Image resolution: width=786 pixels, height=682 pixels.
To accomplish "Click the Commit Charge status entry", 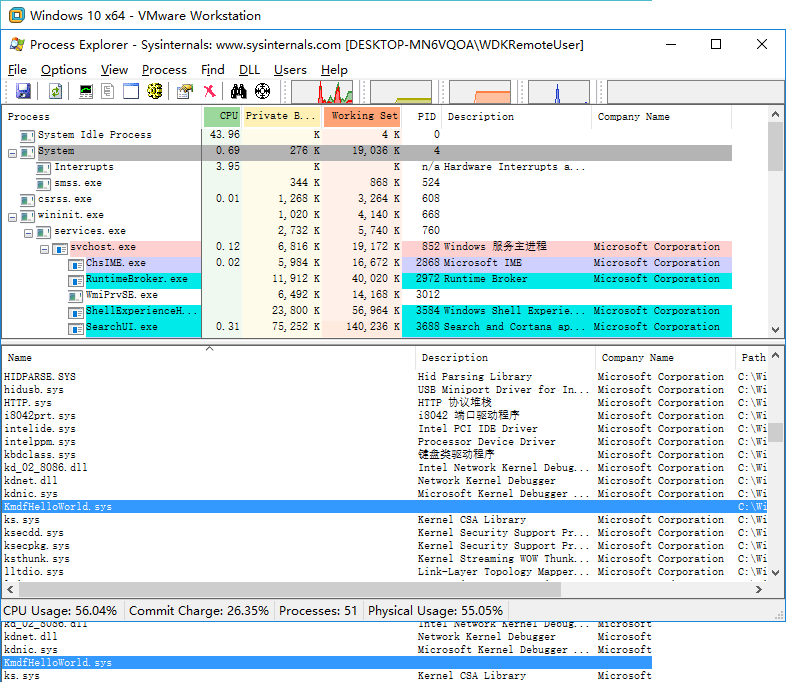I will click(199, 611).
